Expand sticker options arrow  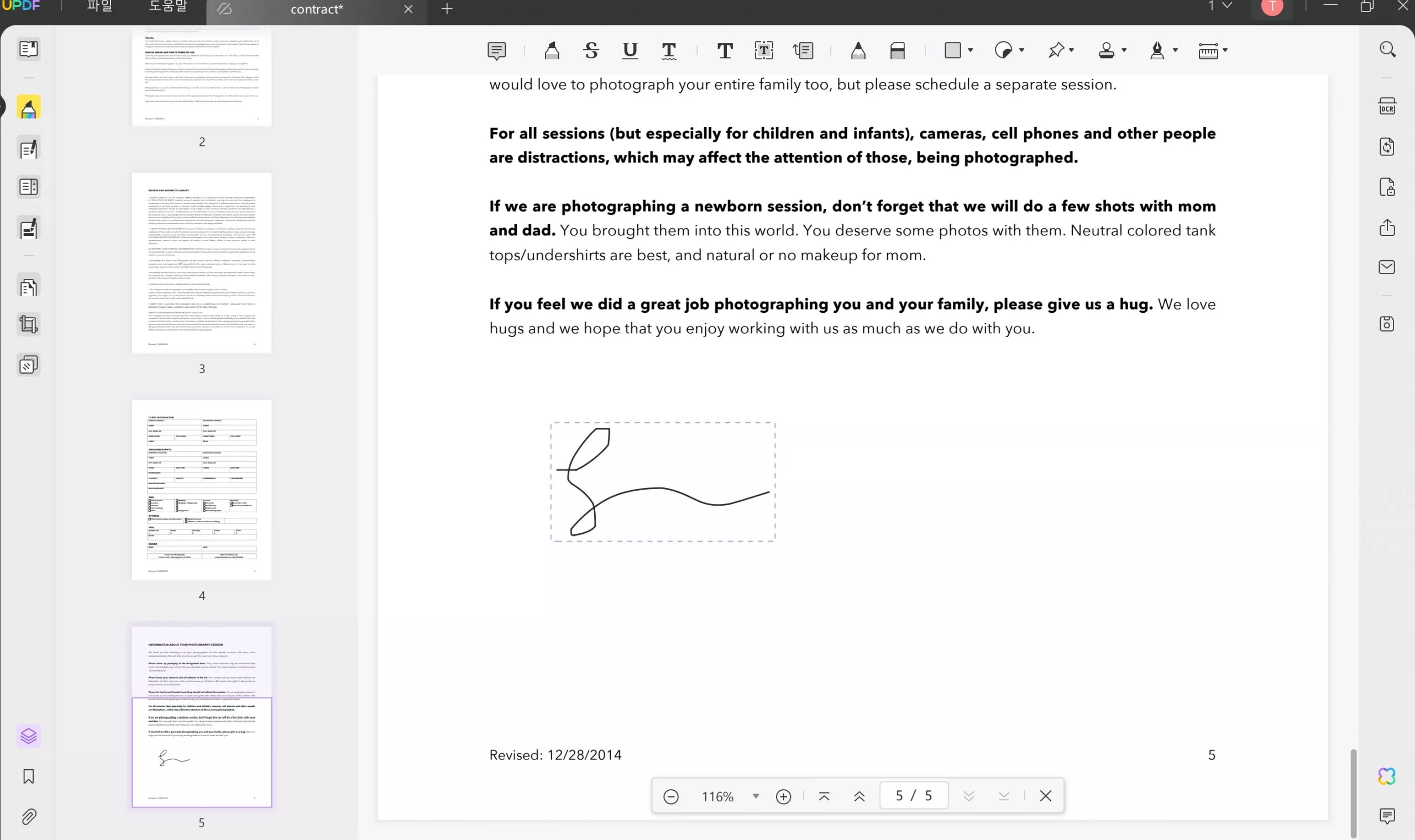pos(1021,50)
